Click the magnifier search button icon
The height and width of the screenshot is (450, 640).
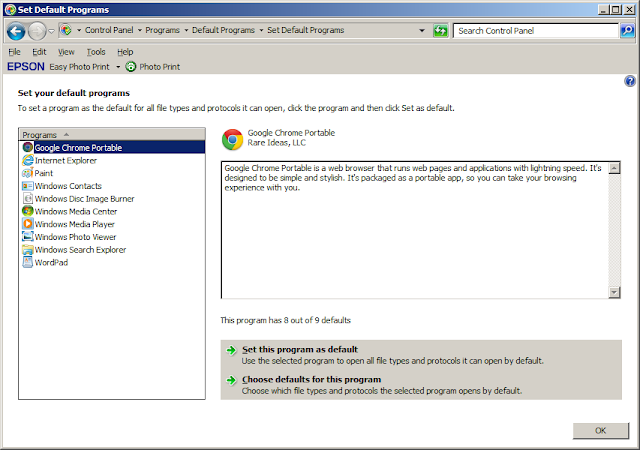pos(627,31)
